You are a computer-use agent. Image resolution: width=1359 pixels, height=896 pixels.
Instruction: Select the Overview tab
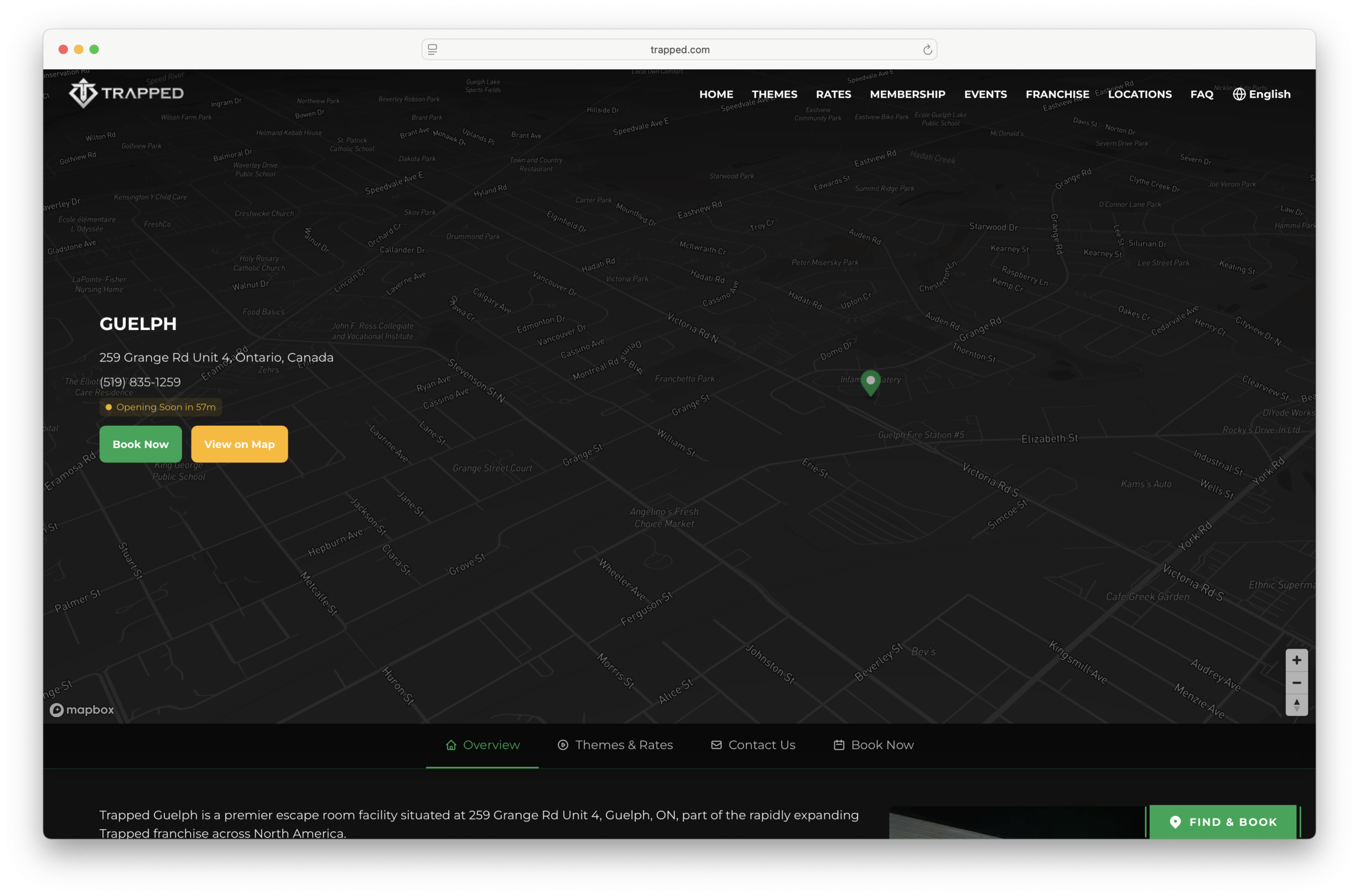pyautogui.click(x=483, y=745)
